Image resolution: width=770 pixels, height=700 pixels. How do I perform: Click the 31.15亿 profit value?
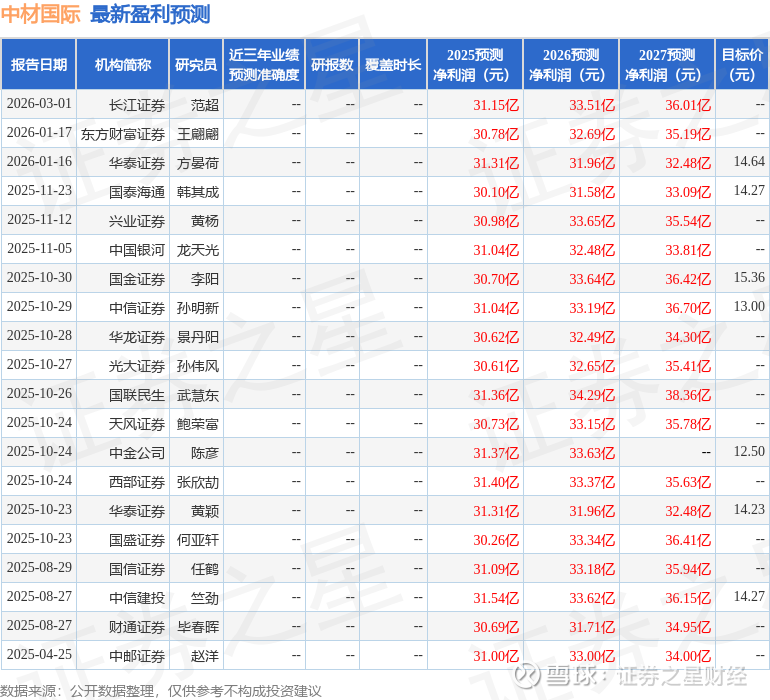pos(496,105)
